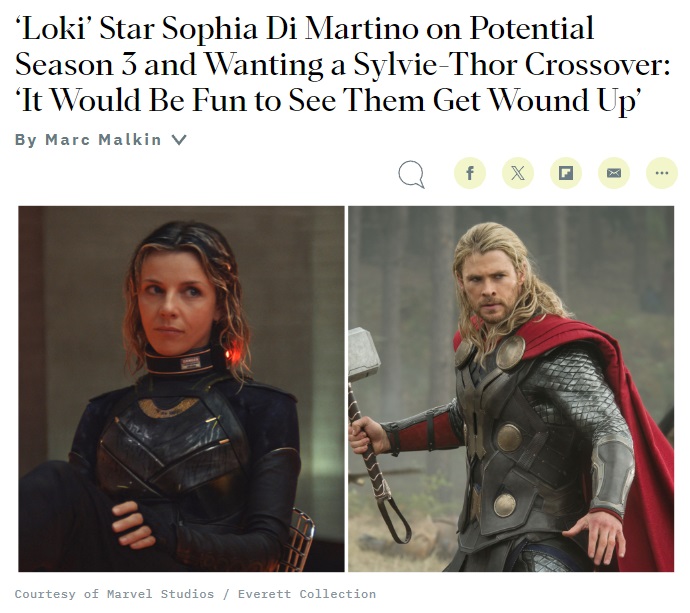This screenshot has width=690, height=613.
Task: Click the word 'By' in byline
Action: tap(26, 140)
